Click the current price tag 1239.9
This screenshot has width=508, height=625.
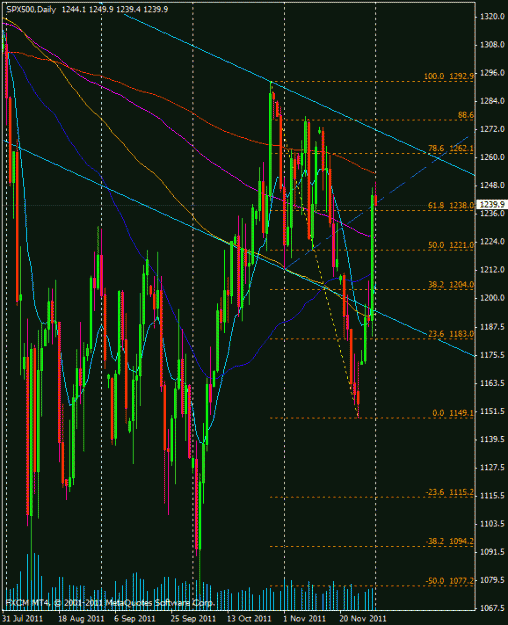492,204
